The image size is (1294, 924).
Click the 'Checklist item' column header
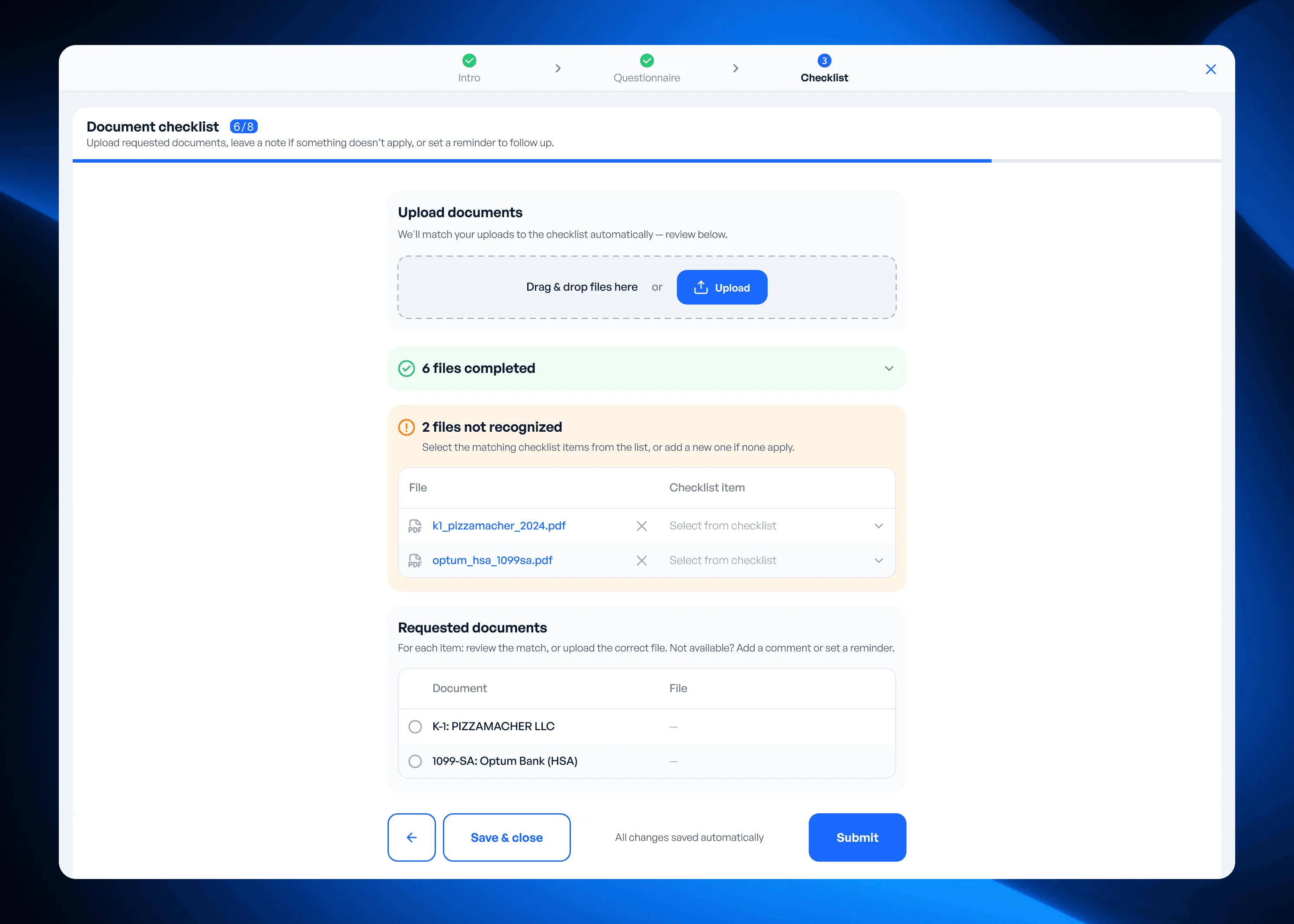point(706,488)
